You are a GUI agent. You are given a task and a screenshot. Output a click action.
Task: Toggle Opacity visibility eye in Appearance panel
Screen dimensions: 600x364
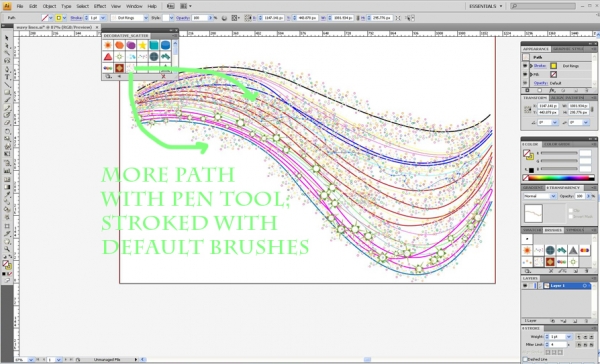pos(525,83)
